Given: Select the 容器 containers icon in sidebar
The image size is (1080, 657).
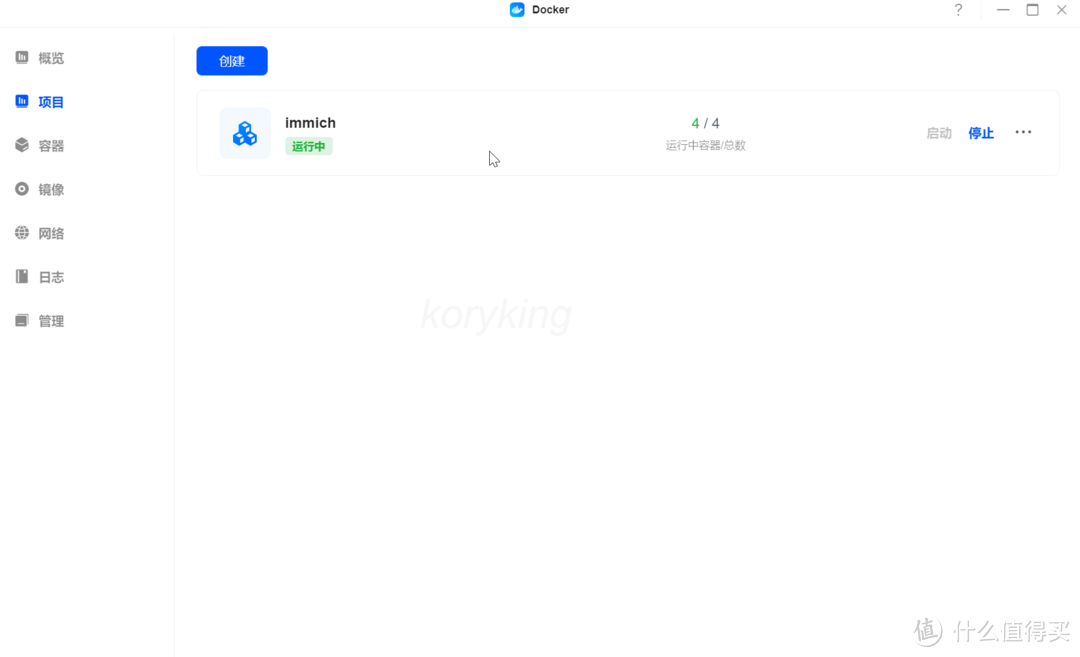Looking at the screenshot, I should click(x=22, y=145).
